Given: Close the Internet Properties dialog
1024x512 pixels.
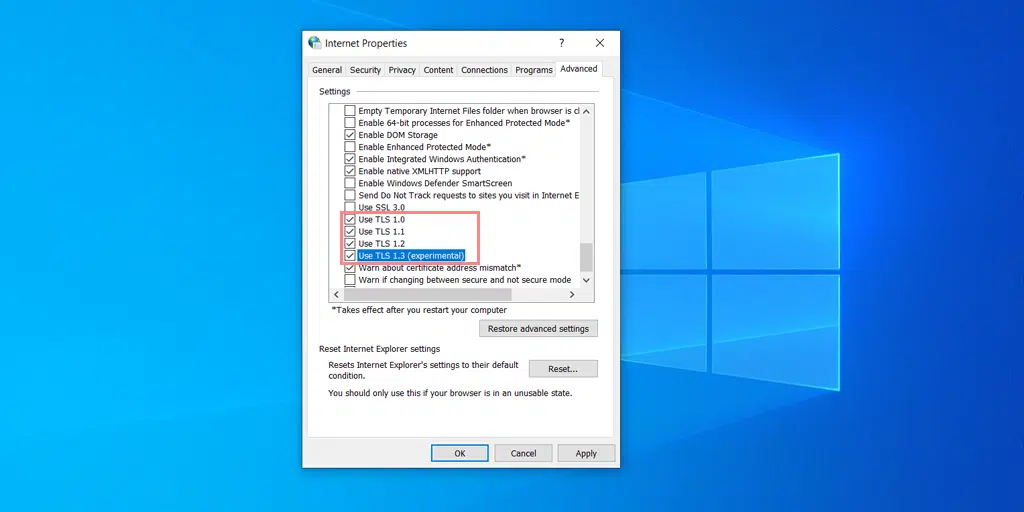Looking at the screenshot, I should 600,43.
